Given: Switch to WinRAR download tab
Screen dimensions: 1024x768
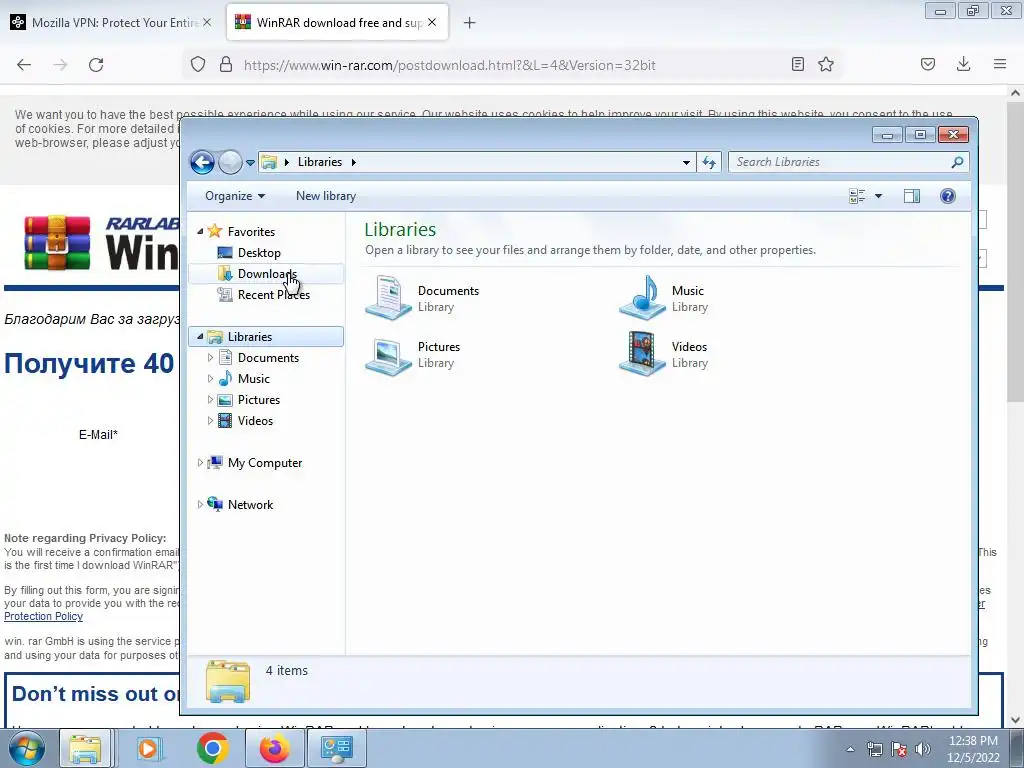Looking at the screenshot, I should (x=336, y=23).
